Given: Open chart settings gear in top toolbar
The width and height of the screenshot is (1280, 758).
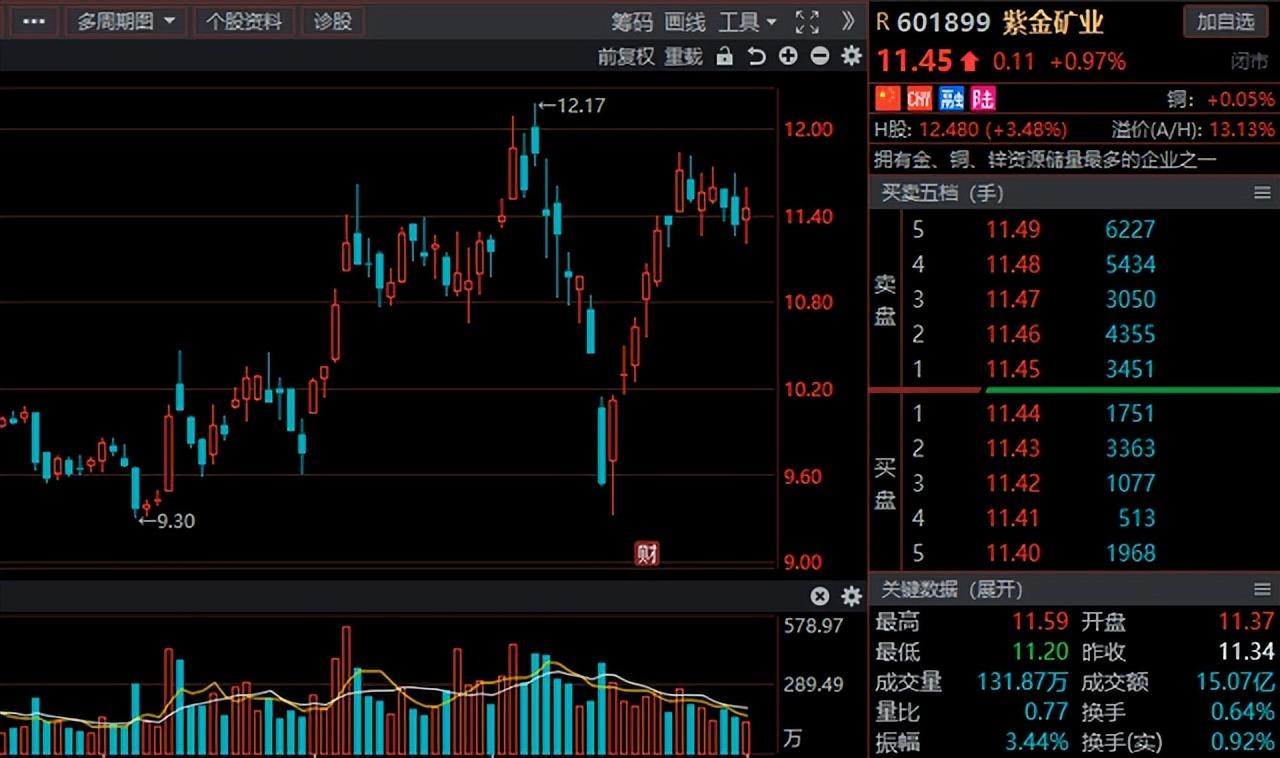Looking at the screenshot, I should coord(851,56).
